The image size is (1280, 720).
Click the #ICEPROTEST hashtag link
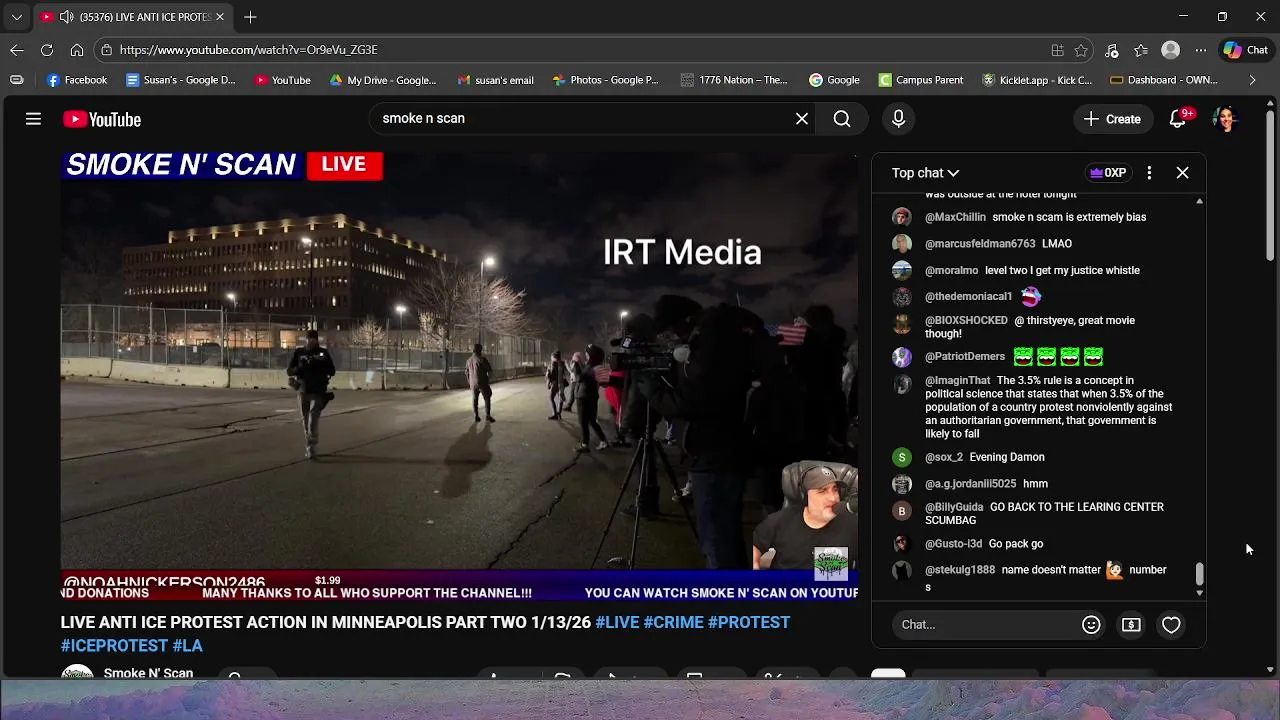pyautogui.click(x=114, y=646)
